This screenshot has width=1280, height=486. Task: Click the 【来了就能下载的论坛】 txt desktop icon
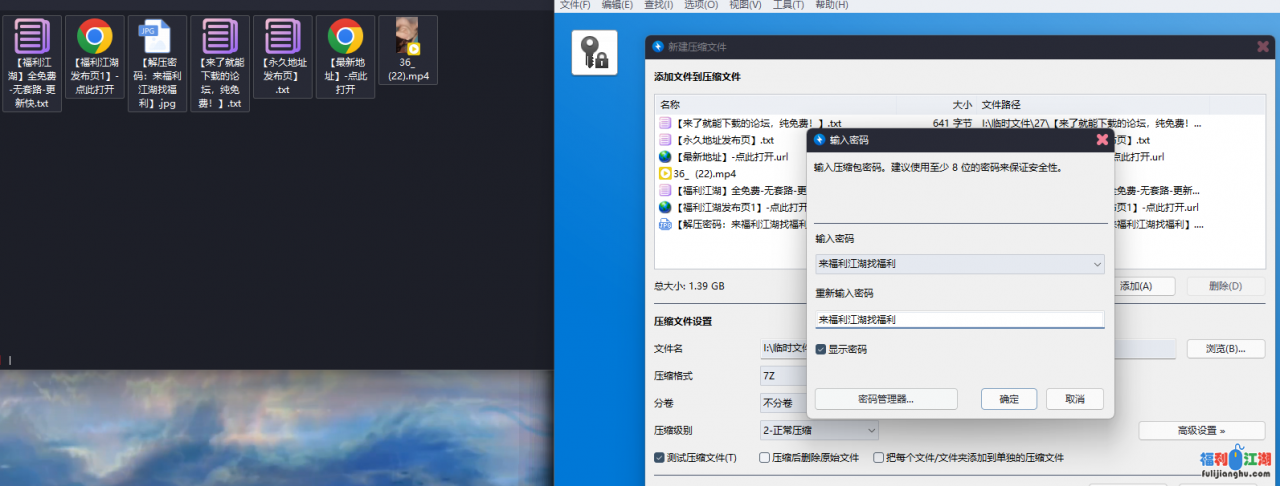[x=220, y=38]
